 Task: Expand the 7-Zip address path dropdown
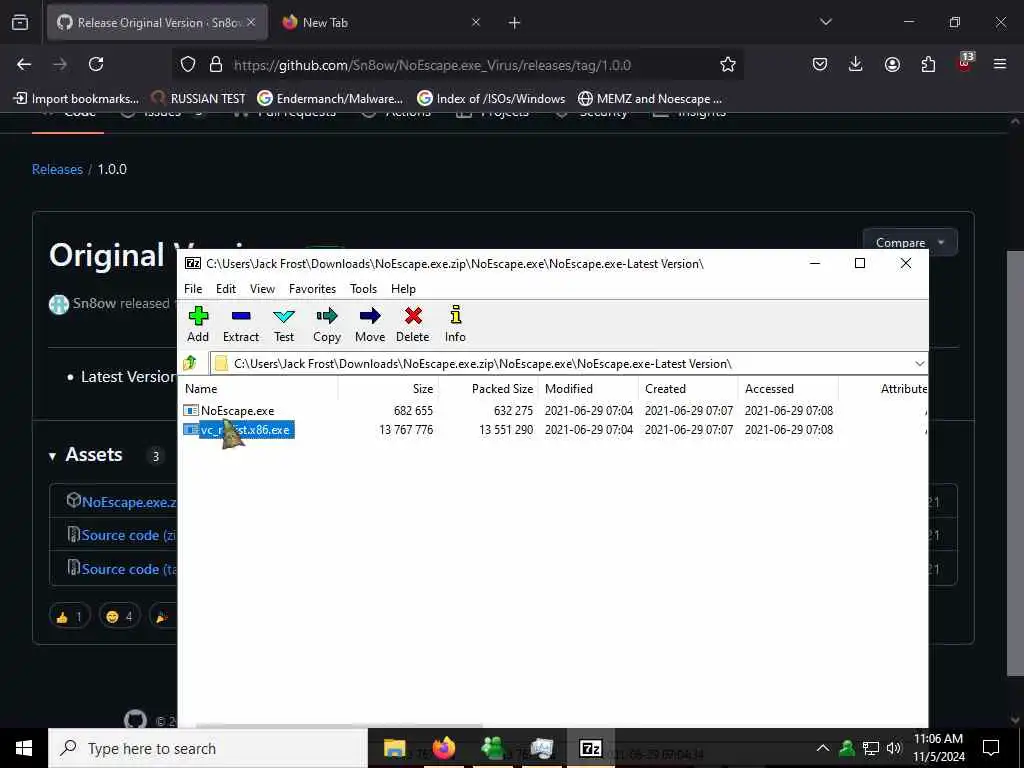click(x=920, y=364)
